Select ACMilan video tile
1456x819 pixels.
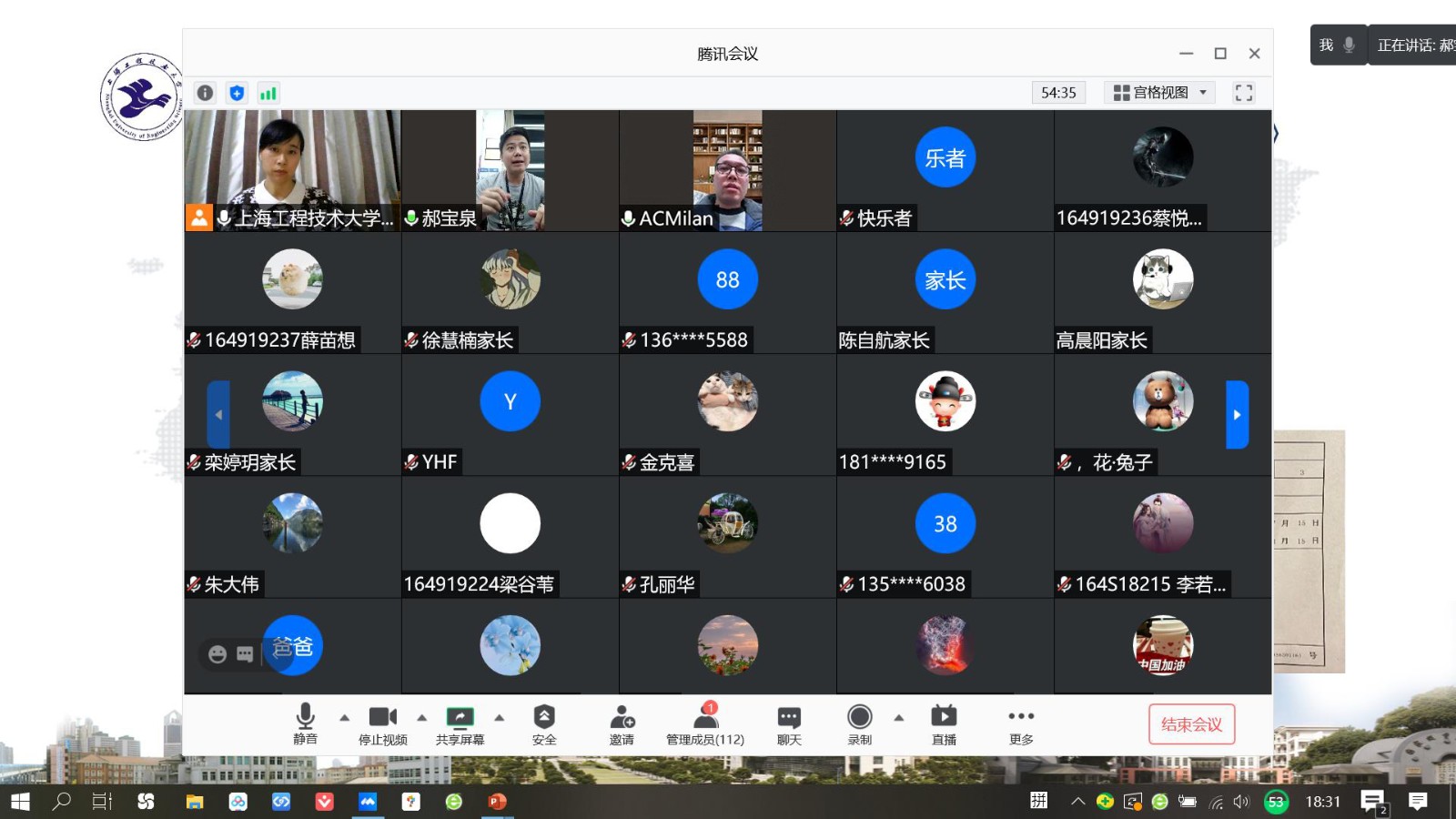[727, 170]
